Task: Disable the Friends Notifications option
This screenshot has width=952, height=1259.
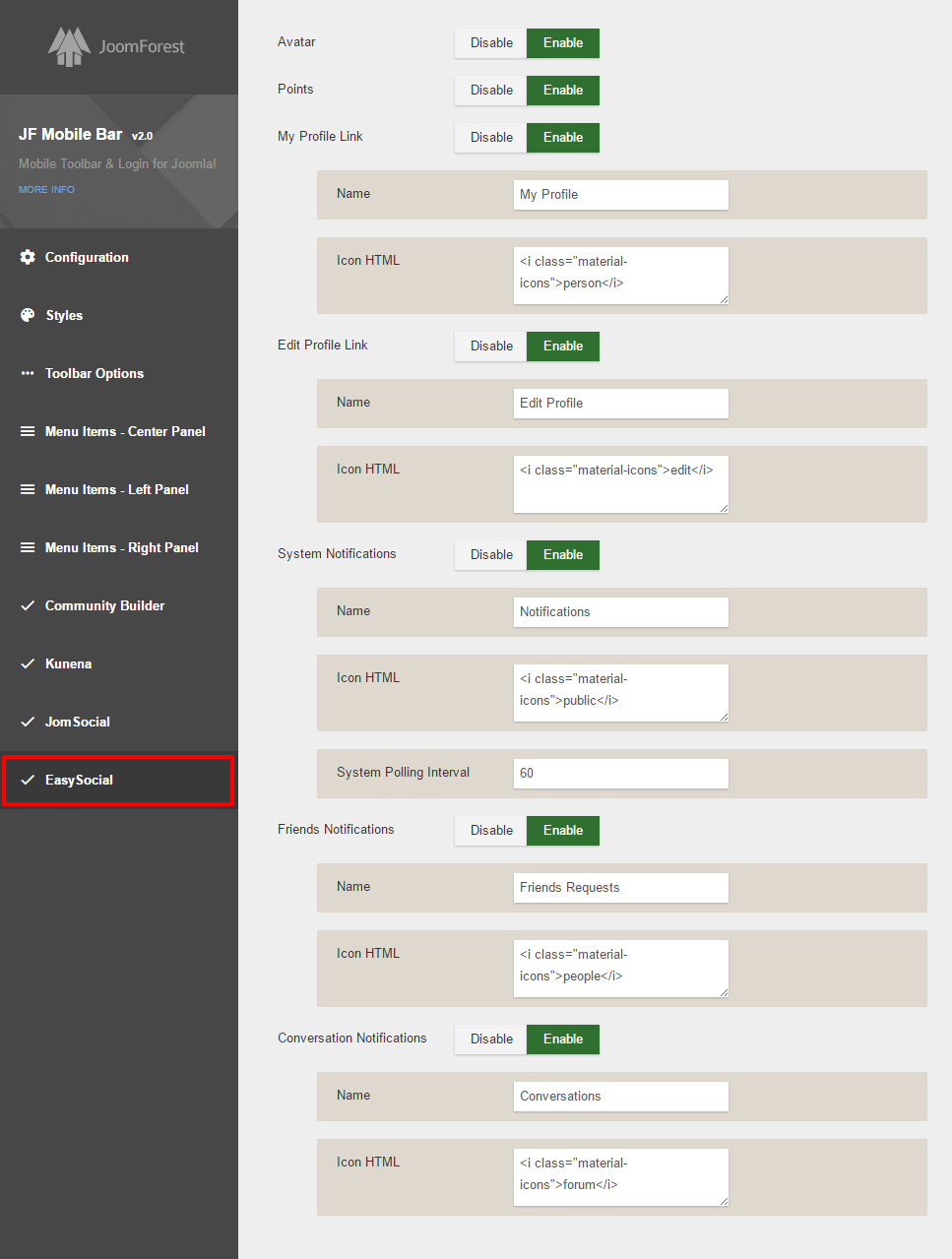Action: click(491, 831)
